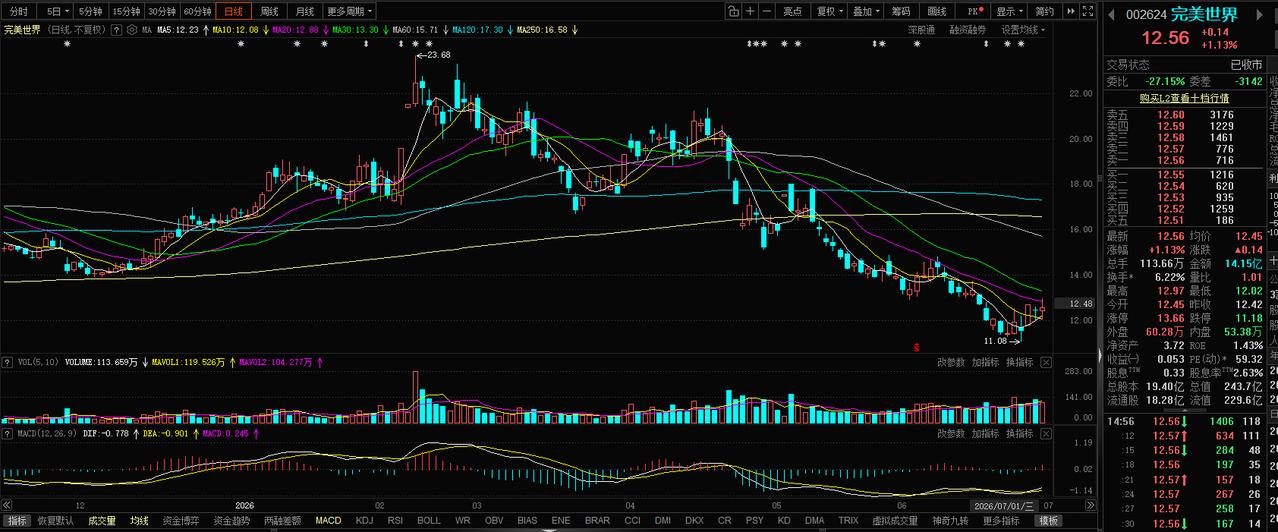The width and height of the screenshot is (1278, 532).
Task: Switch to 15分钟 period
Action: coord(126,11)
